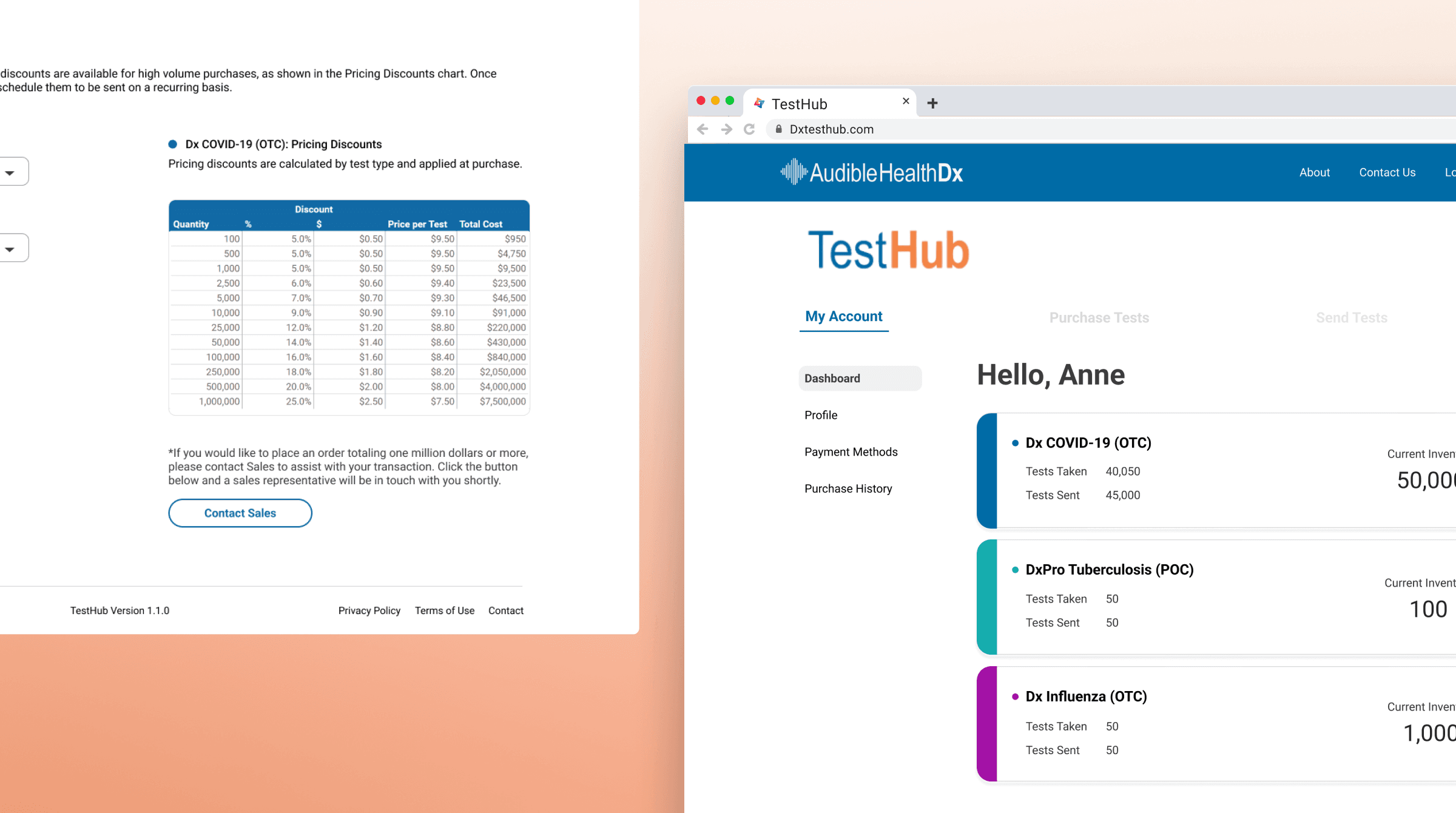This screenshot has height=813, width=1456.
Task: Open Profile in the sidebar
Action: click(x=820, y=415)
